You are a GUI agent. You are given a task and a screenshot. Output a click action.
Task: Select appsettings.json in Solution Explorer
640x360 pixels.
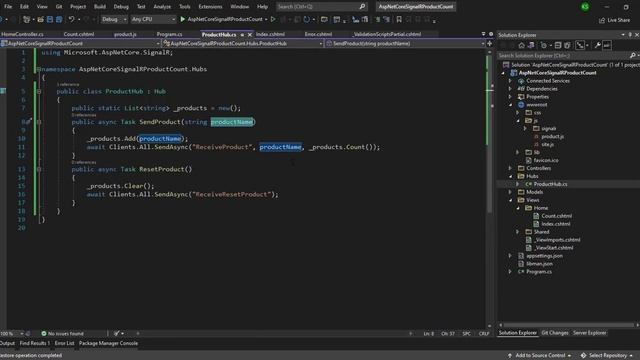click(544, 256)
